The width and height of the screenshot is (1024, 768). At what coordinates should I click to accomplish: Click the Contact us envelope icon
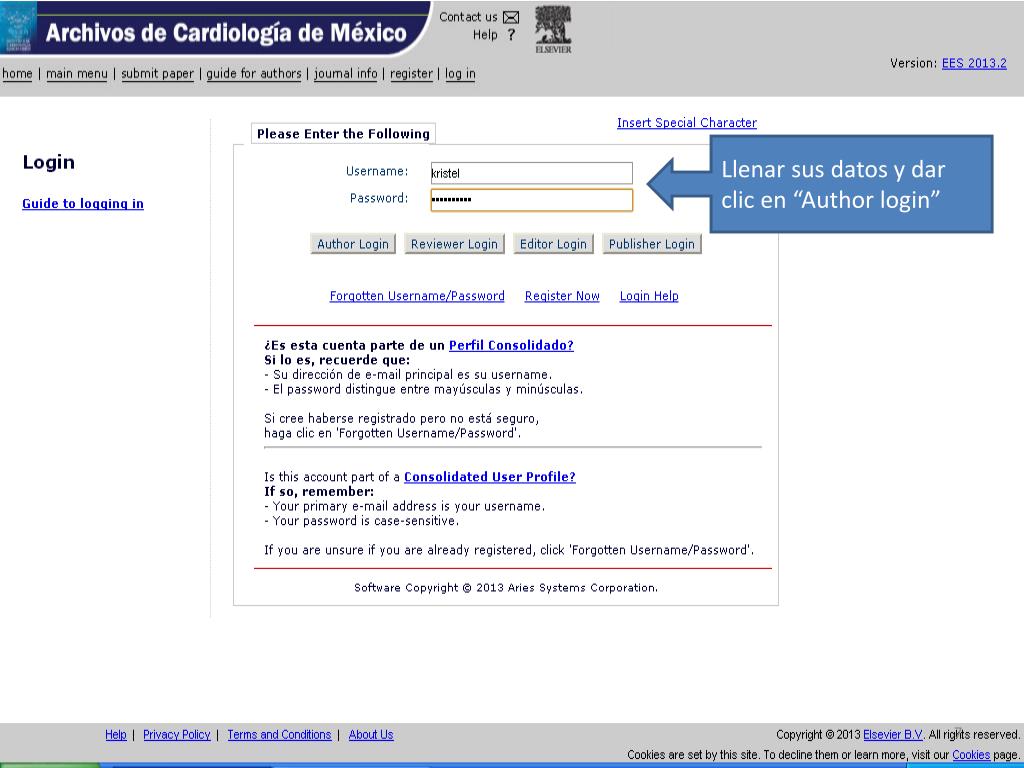click(511, 17)
